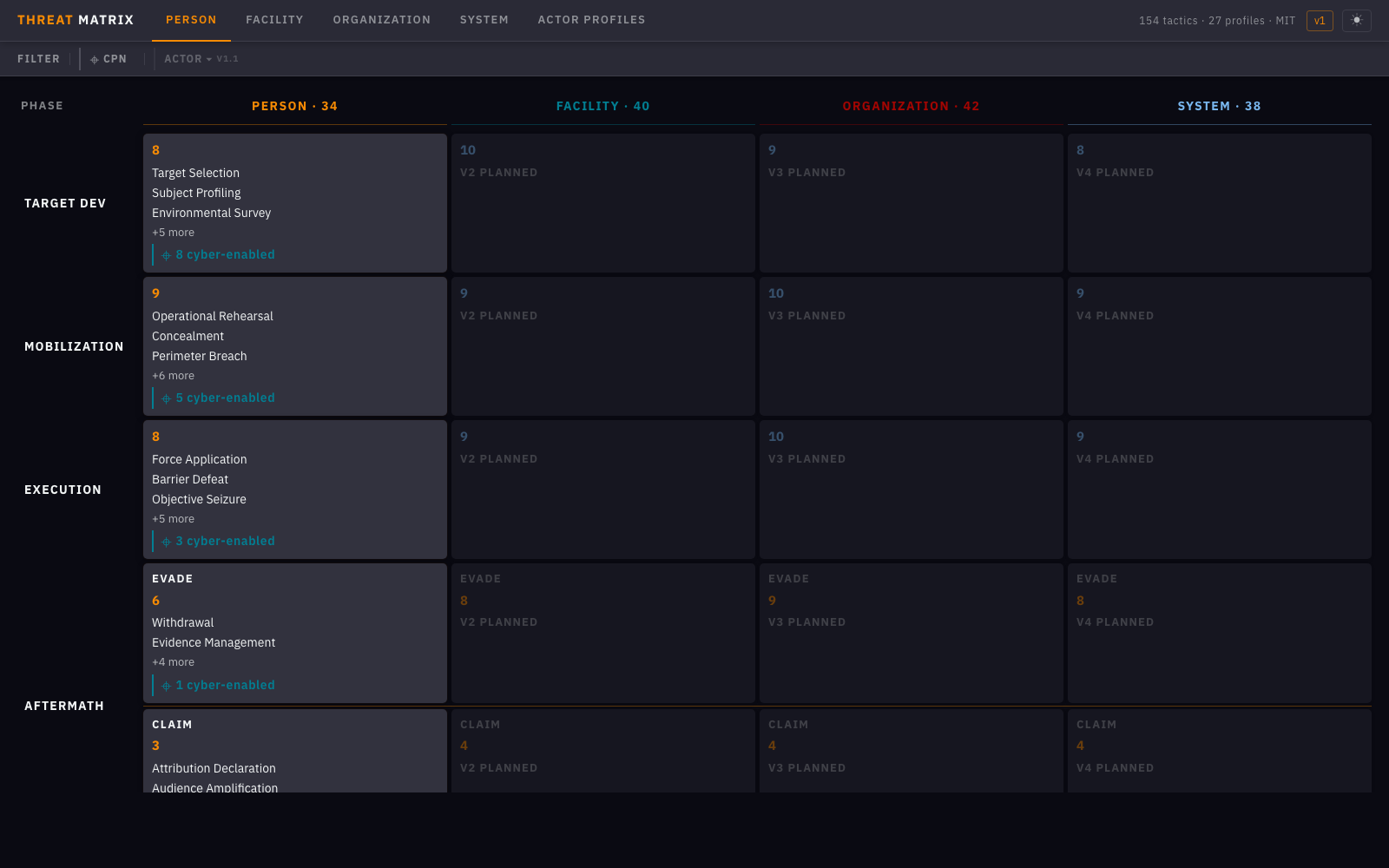Select the Facility Target Dev V2 PLANNED cell
This screenshot has height=868, width=1389.
pos(603,203)
